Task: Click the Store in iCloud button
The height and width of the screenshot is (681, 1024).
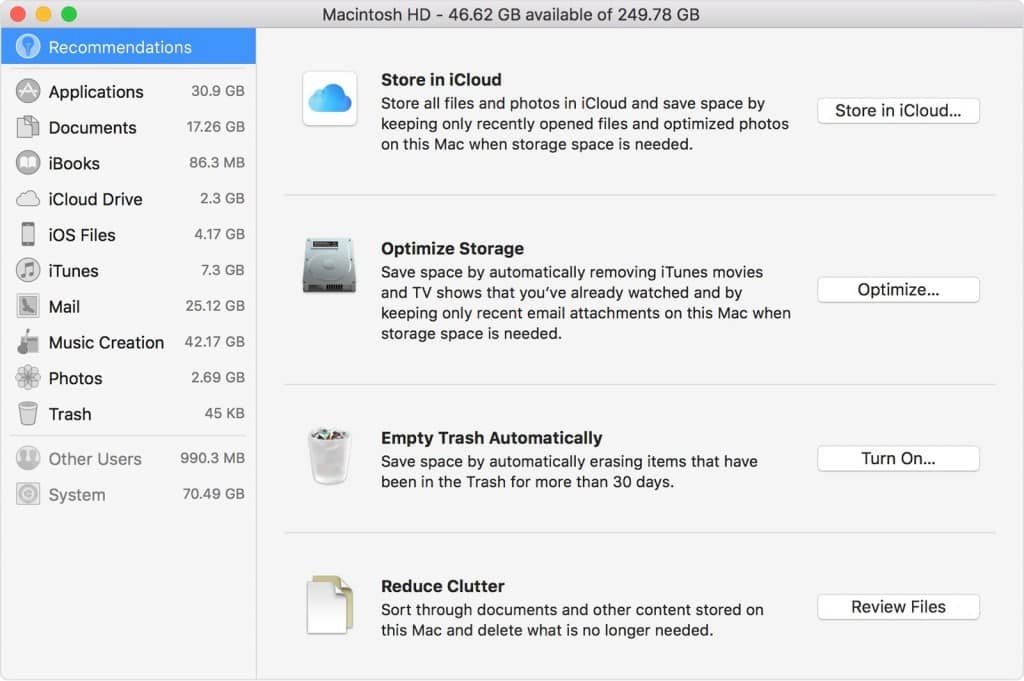Action: [897, 110]
